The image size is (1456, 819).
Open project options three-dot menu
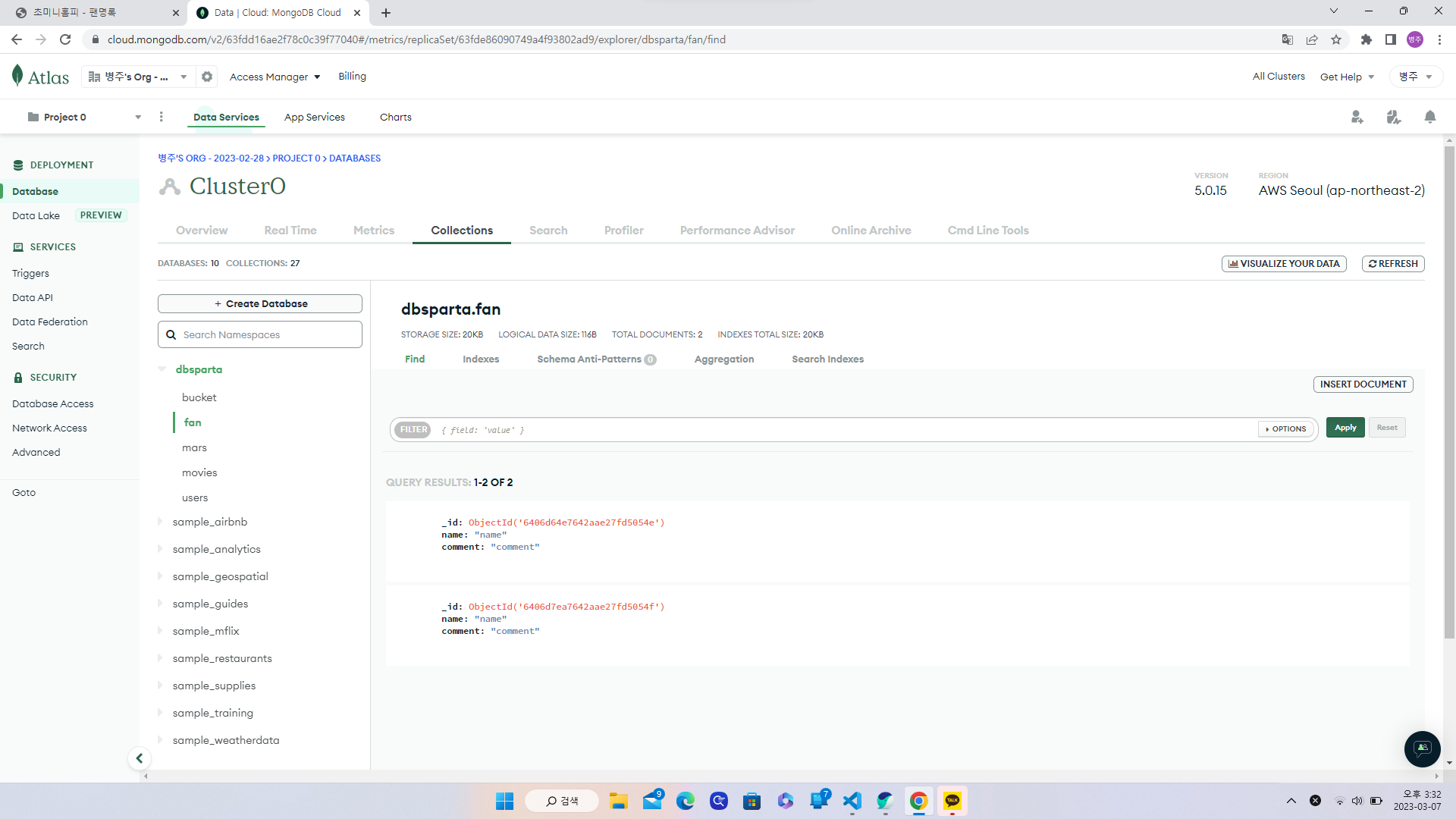coord(161,117)
